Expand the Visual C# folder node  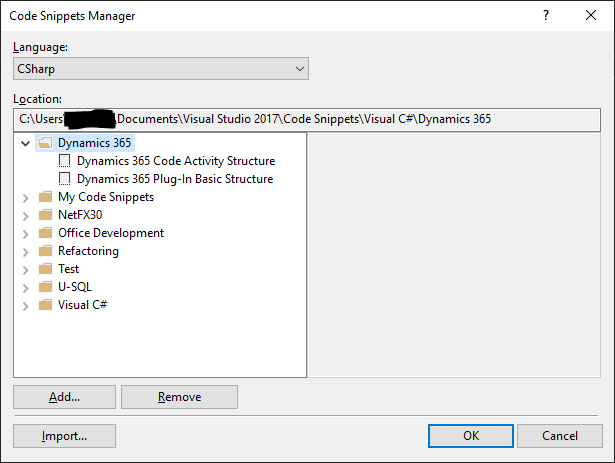pos(26,305)
